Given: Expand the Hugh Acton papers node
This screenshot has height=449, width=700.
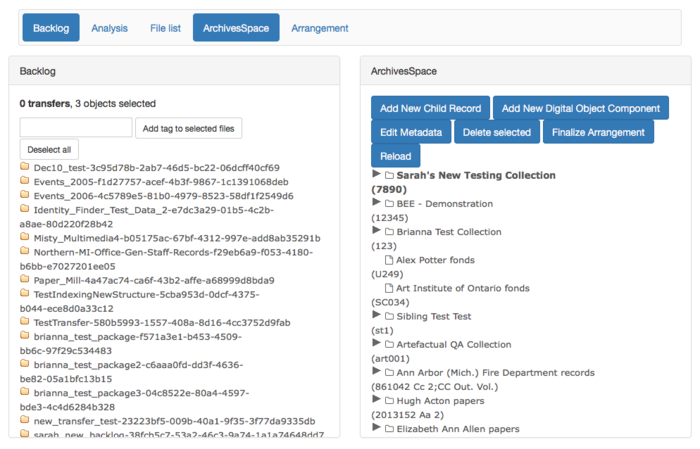Looking at the screenshot, I should (376, 400).
